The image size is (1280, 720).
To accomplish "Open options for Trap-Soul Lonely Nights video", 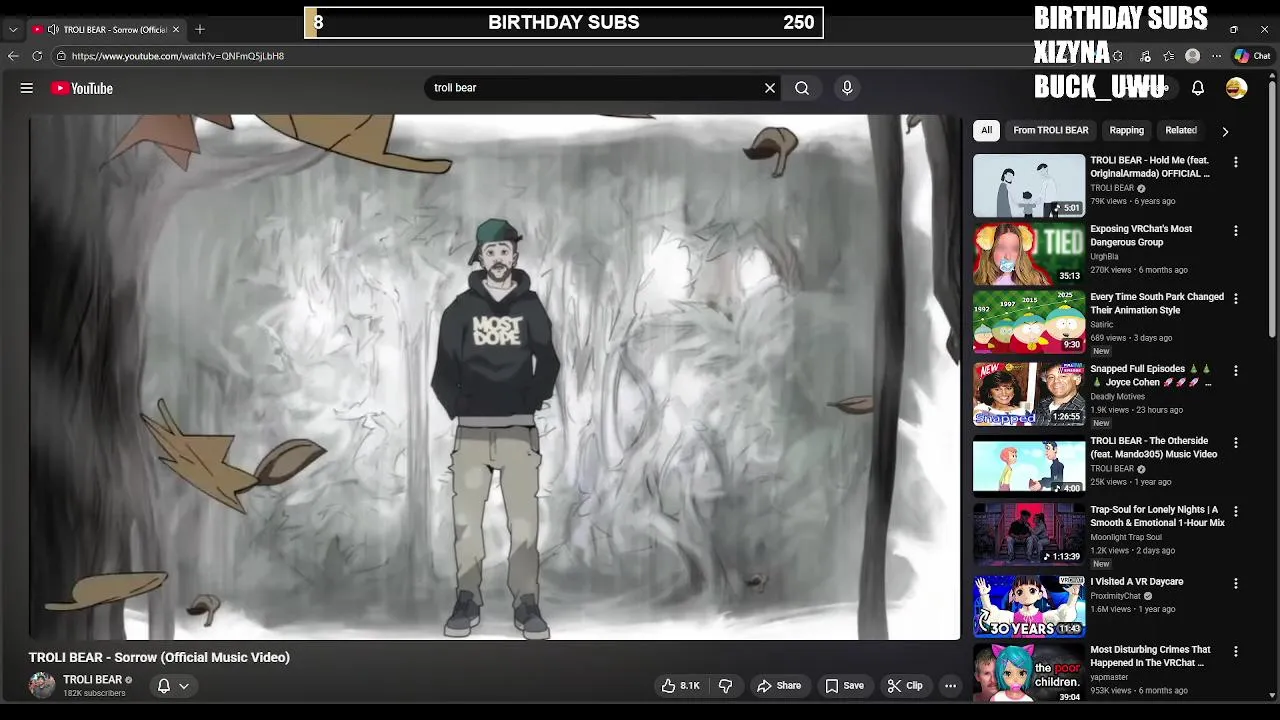I will (1236, 512).
